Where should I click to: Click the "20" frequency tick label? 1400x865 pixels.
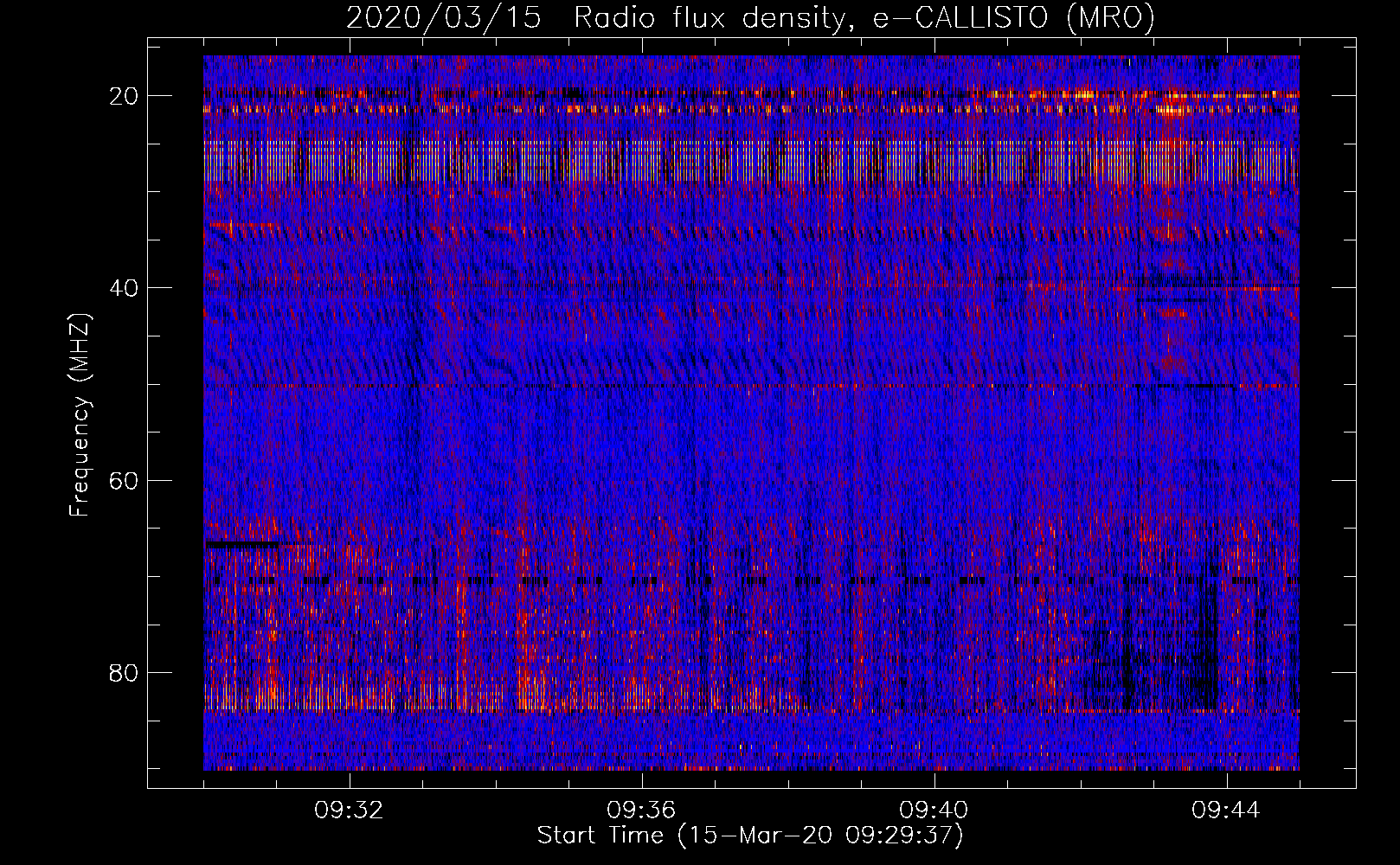(x=125, y=96)
